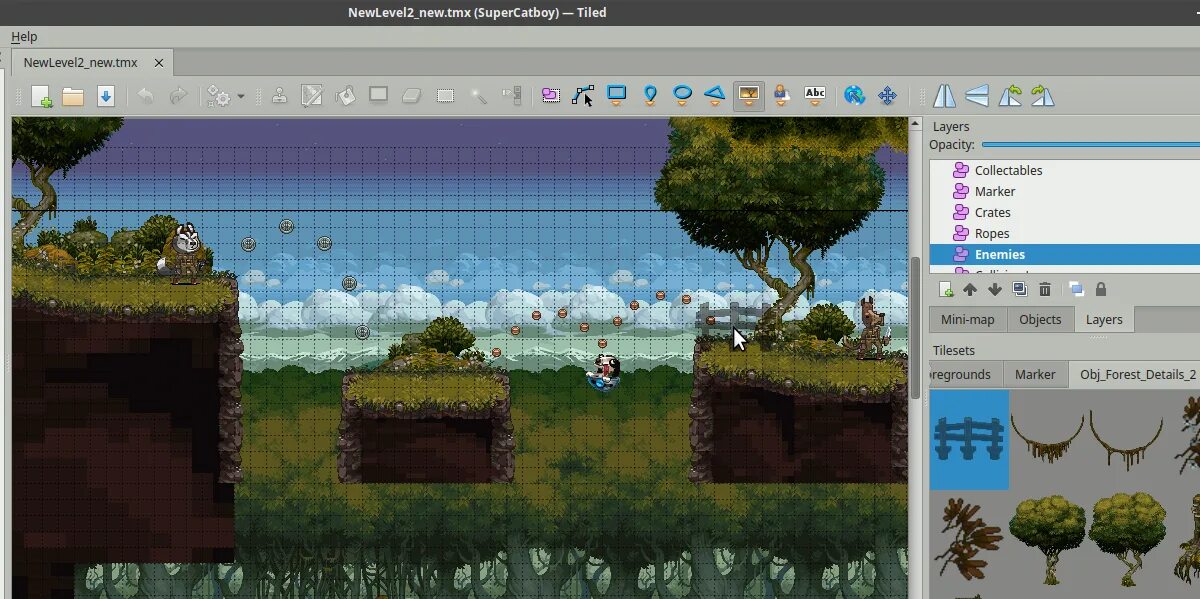Select the Eraser tool
The width and height of the screenshot is (1200, 599).
click(412, 96)
